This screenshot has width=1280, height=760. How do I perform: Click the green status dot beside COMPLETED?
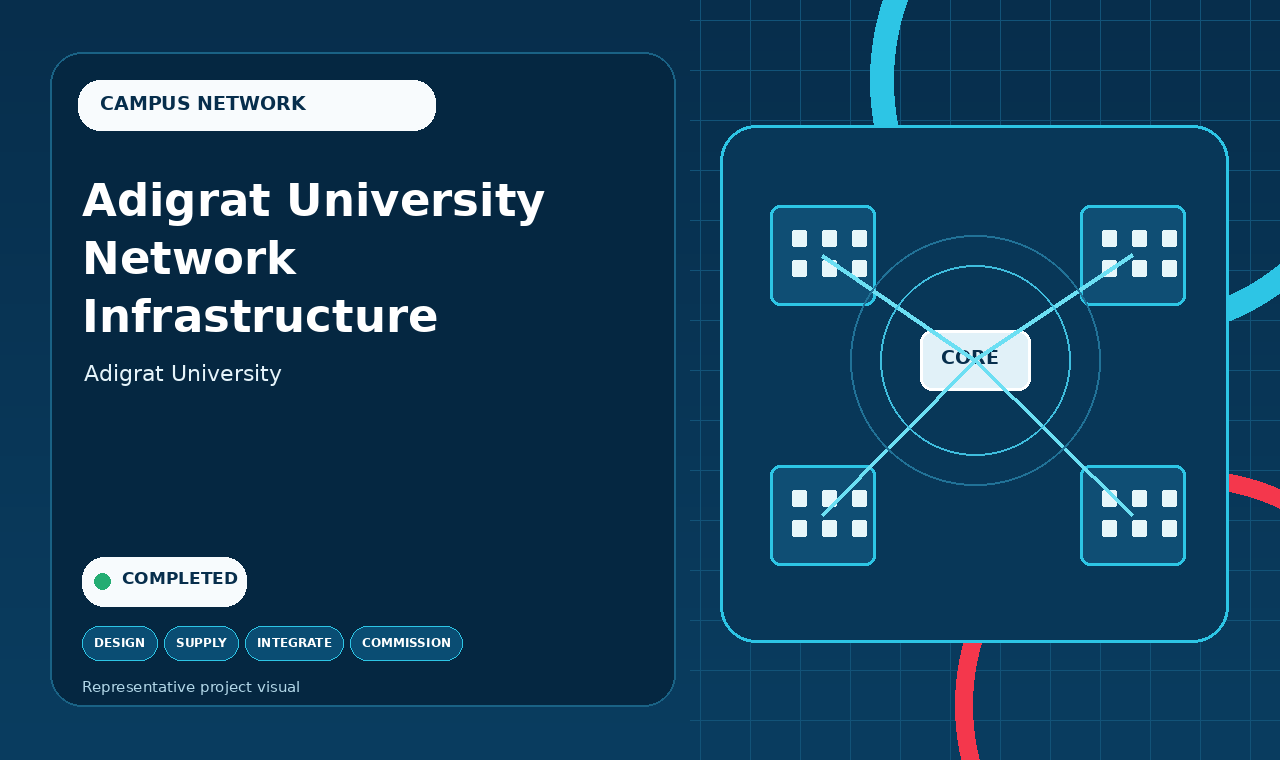[102, 581]
